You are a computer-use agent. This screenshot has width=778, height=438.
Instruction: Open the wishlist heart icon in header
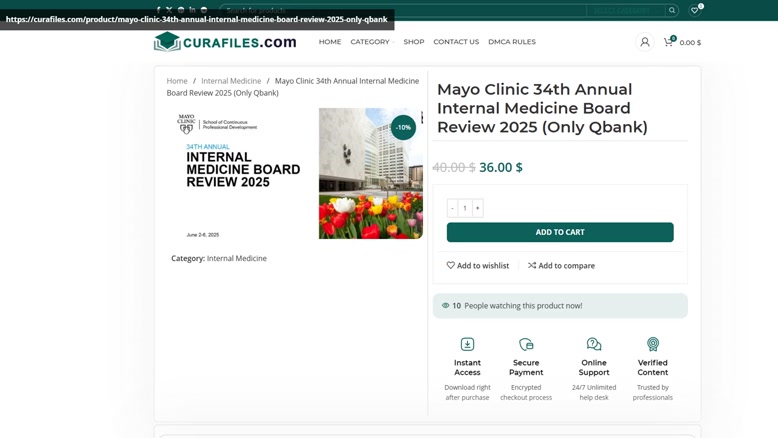(695, 10)
